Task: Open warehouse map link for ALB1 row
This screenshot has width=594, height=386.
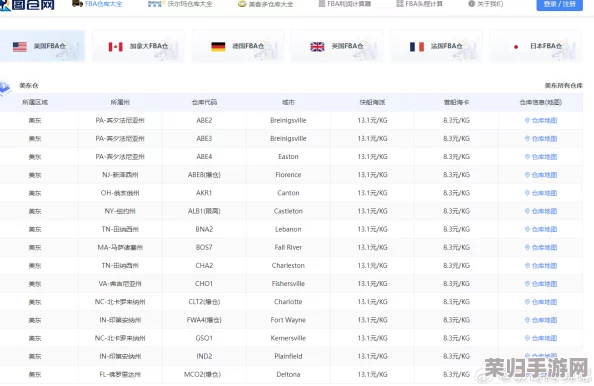Action: coord(541,211)
